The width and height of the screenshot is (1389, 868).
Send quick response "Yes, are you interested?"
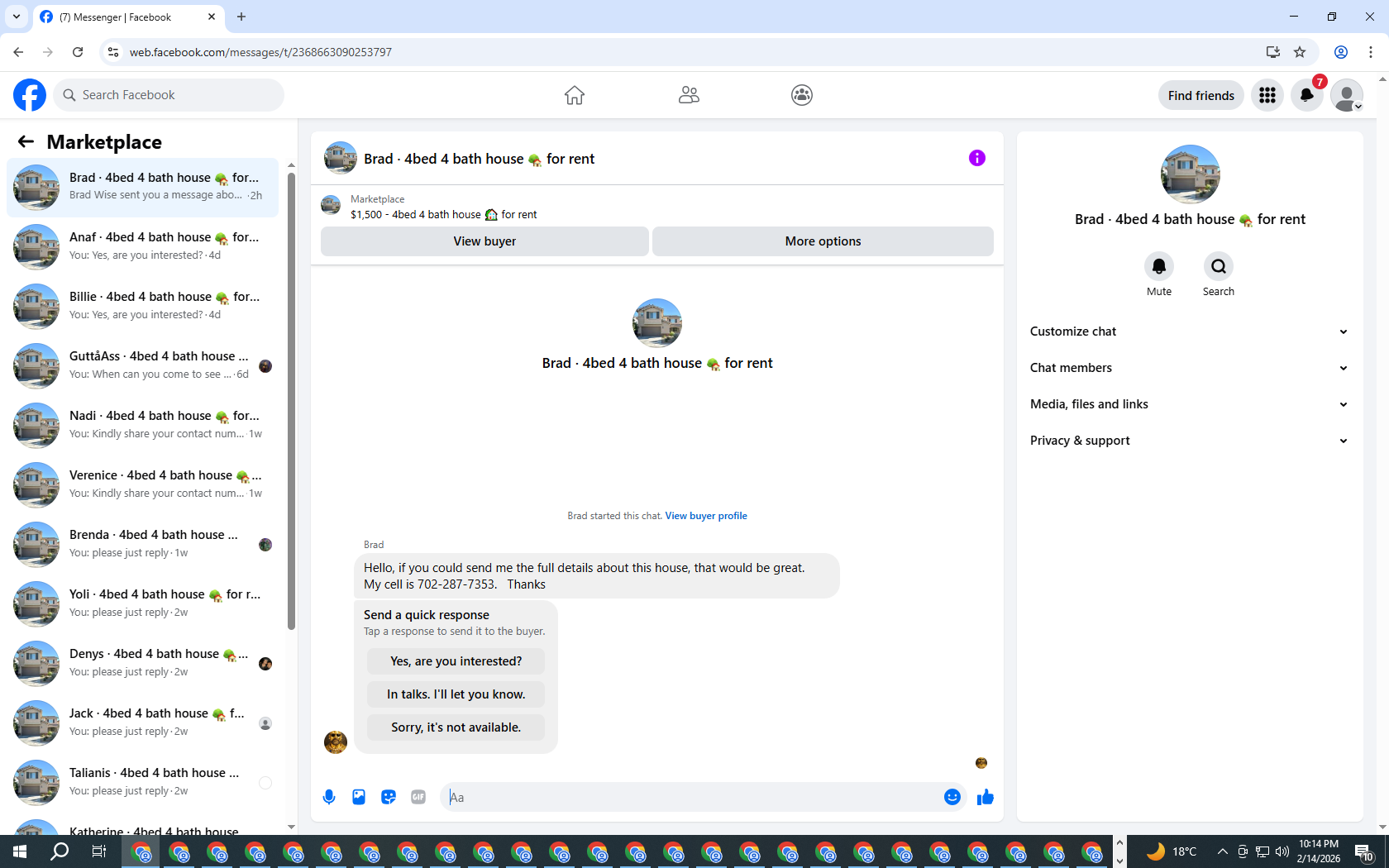coord(456,661)
